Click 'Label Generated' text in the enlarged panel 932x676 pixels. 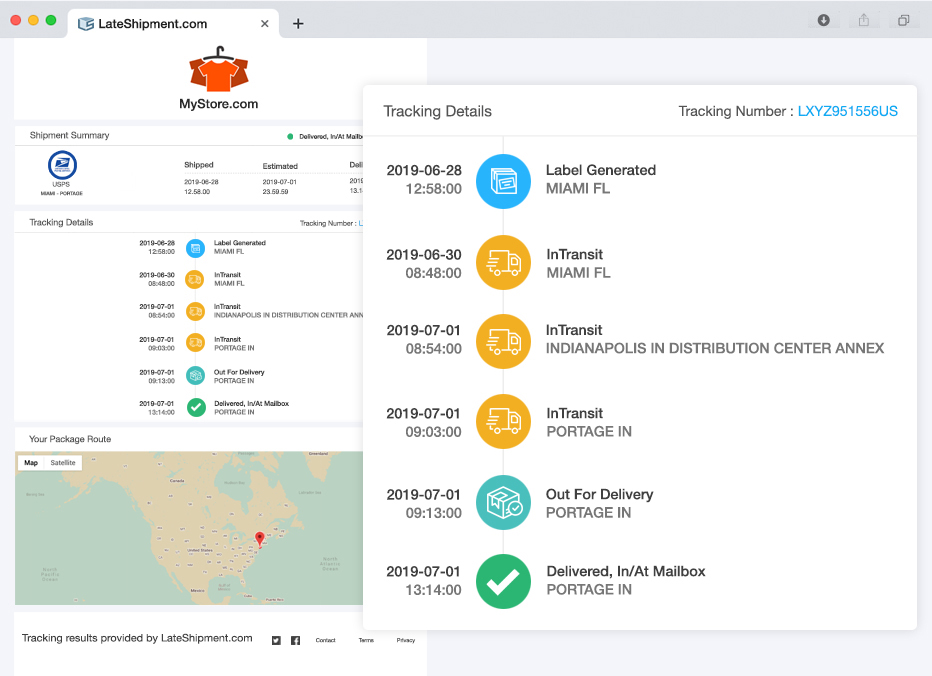point(601,170)
